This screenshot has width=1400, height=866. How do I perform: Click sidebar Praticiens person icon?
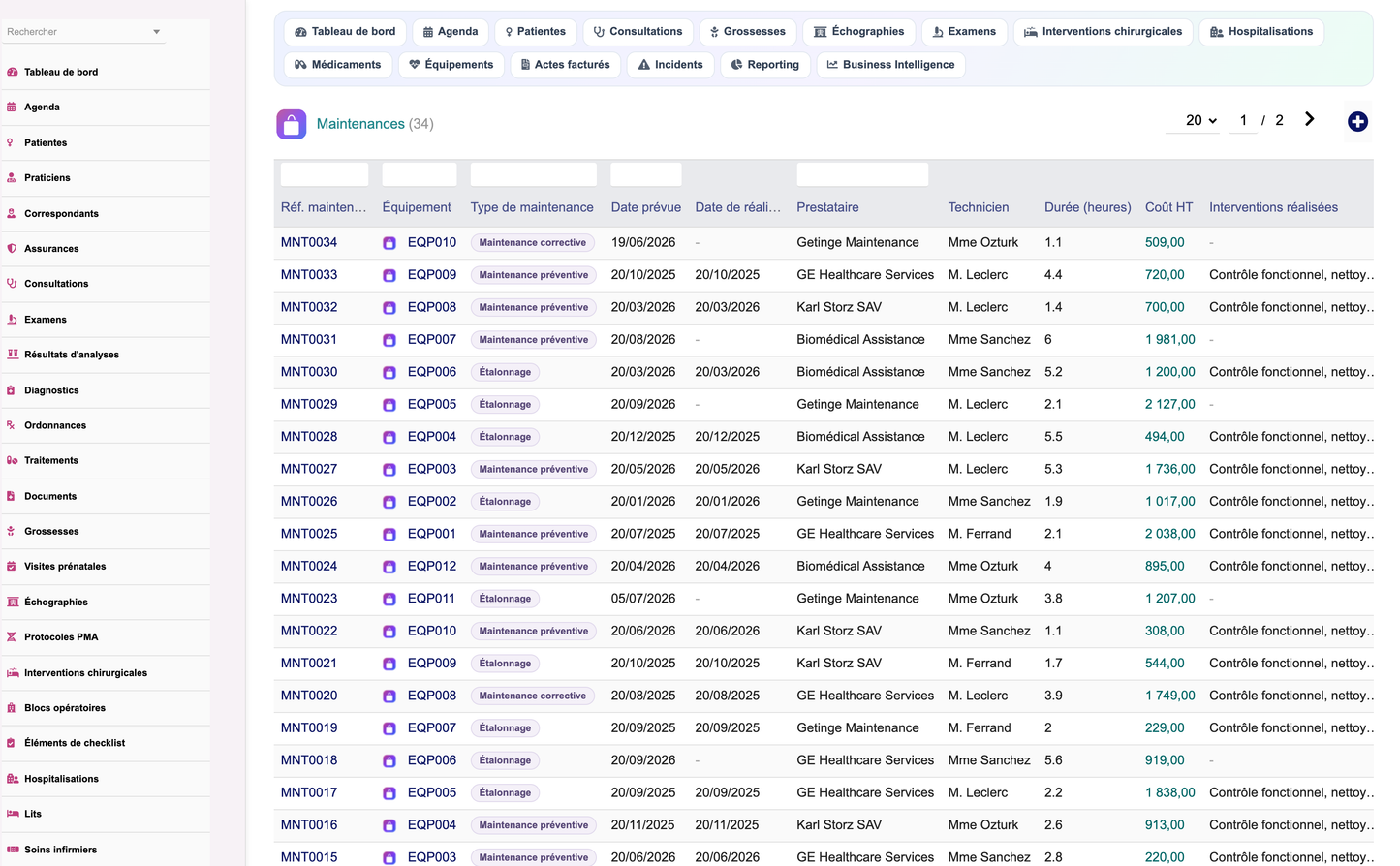point(12,178)
